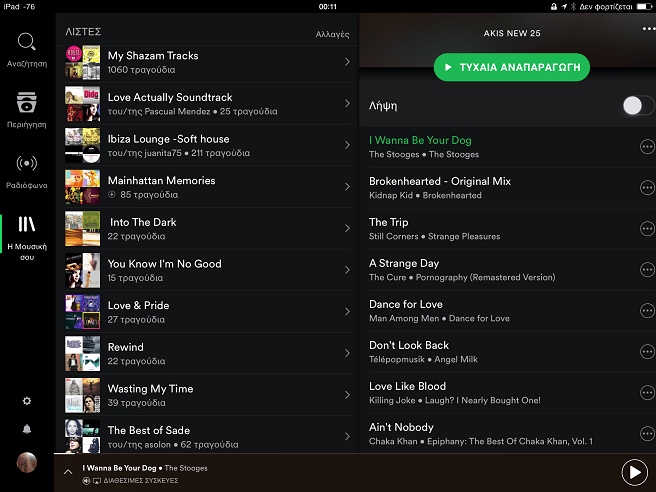Tap the Bluetooth status icon
This screenshot has width=656, height=492.
(x=573, y=6)
